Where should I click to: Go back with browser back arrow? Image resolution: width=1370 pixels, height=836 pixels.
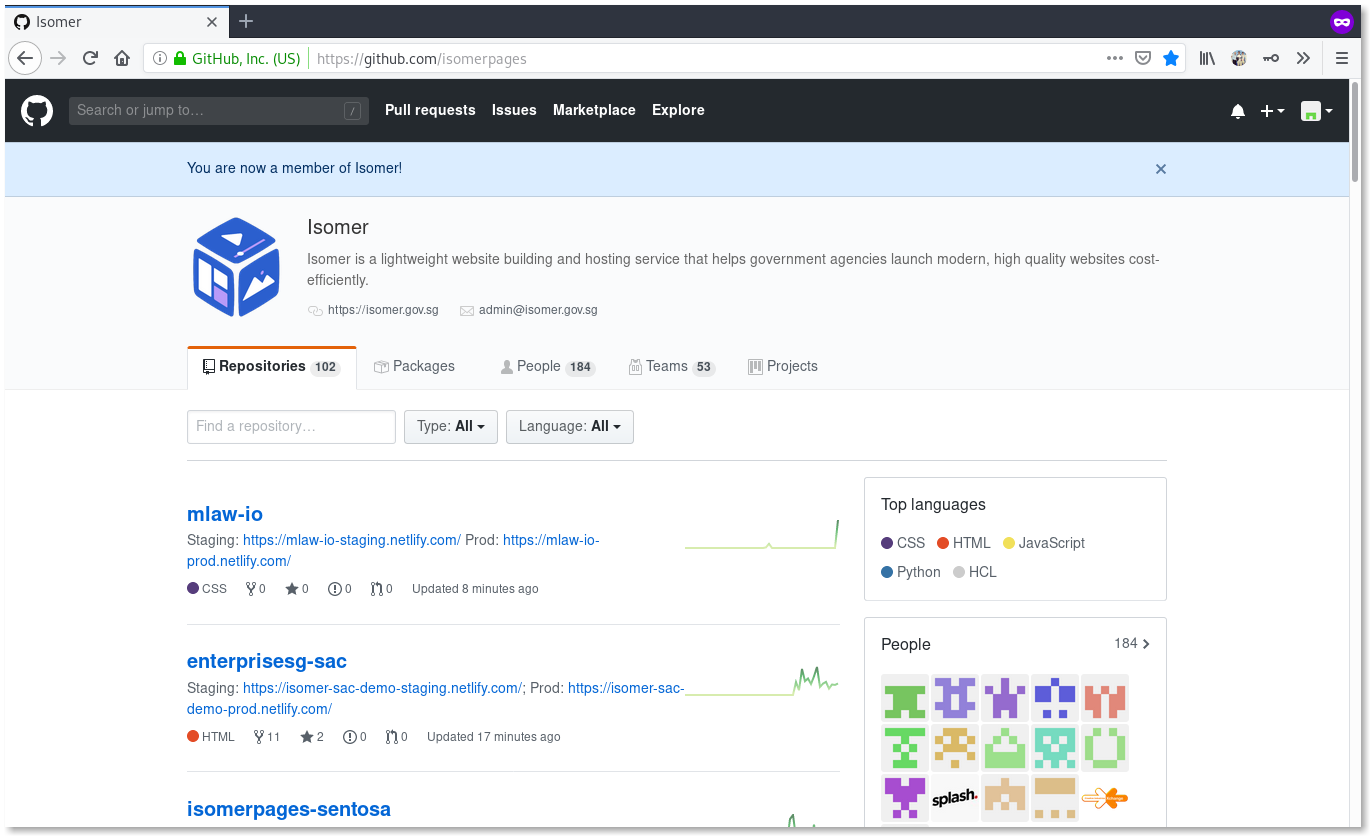tap(26, 58)
